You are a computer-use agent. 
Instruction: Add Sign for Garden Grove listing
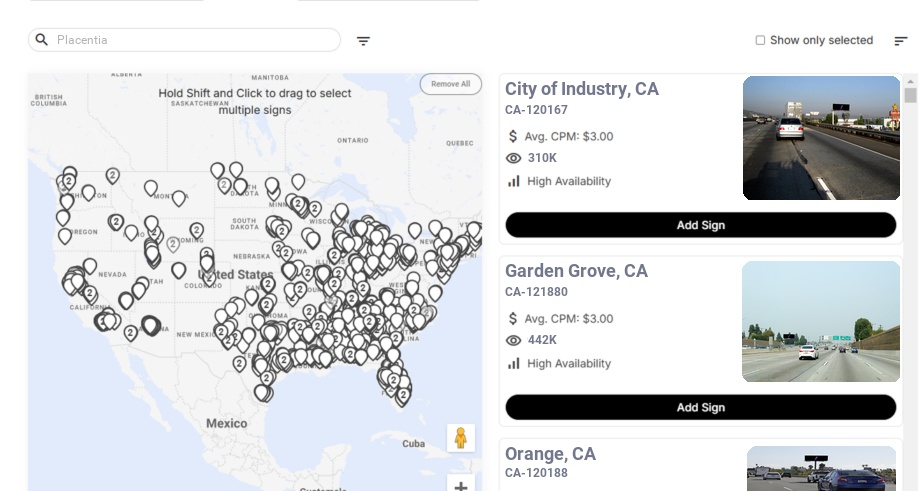[x=700, y=407]
